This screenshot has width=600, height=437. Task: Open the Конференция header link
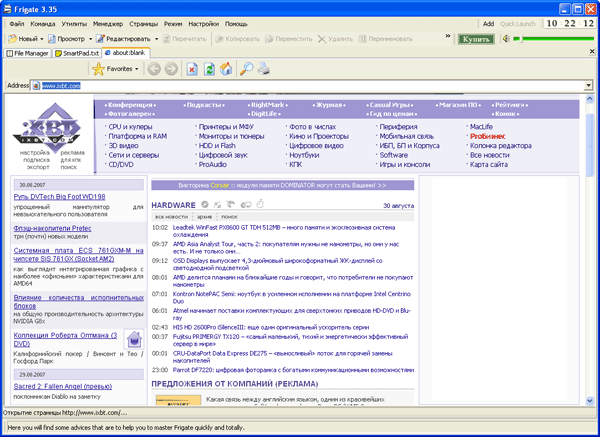tap(130, 105)
